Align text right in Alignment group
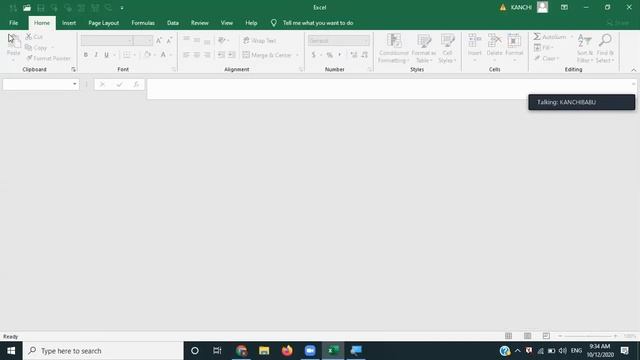Screen dimensions: 640x360 tap(207, 55)
